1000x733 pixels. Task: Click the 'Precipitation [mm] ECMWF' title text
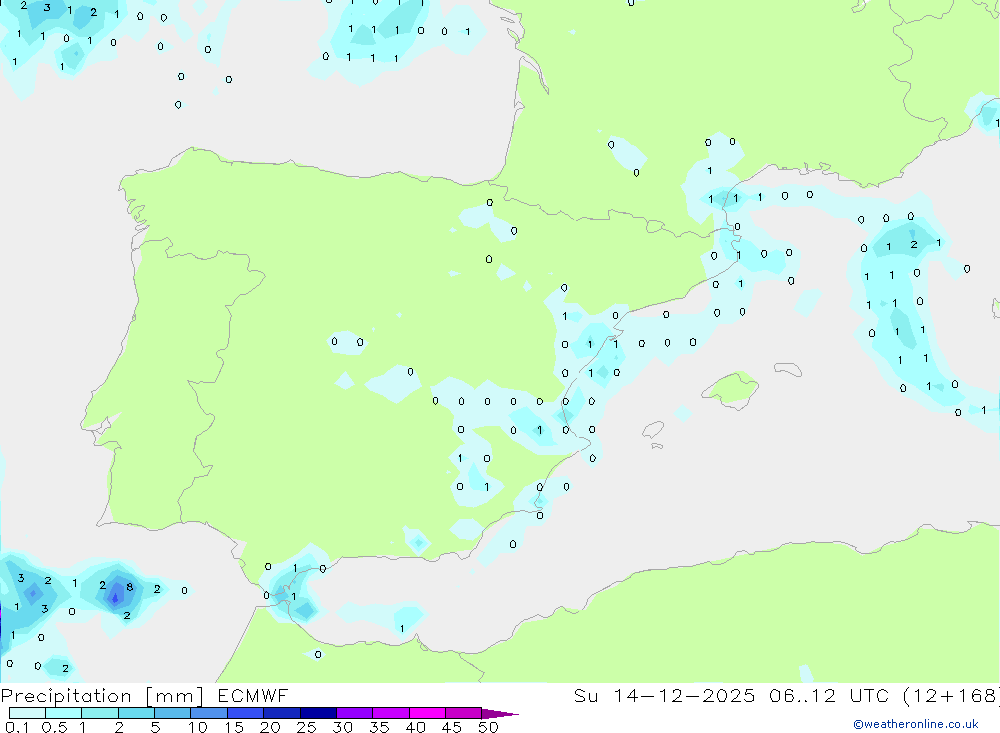click(145, 695)
